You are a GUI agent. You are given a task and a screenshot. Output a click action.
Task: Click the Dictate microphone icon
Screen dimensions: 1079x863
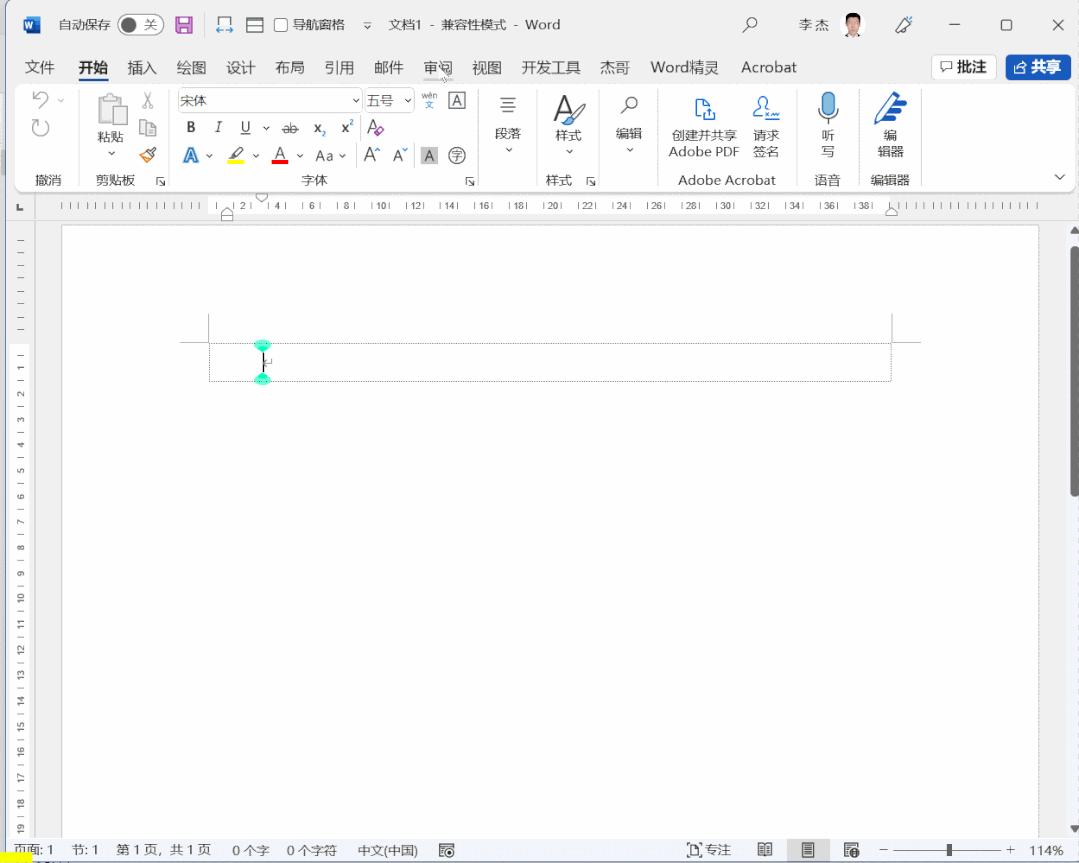[x=827, y=108]
